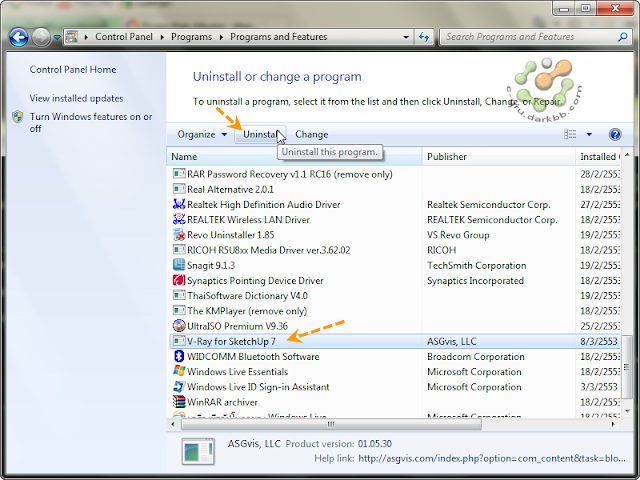Click horizontal scrollbar left arrow
Screen dimensions: 640x480
click(173, 424)
